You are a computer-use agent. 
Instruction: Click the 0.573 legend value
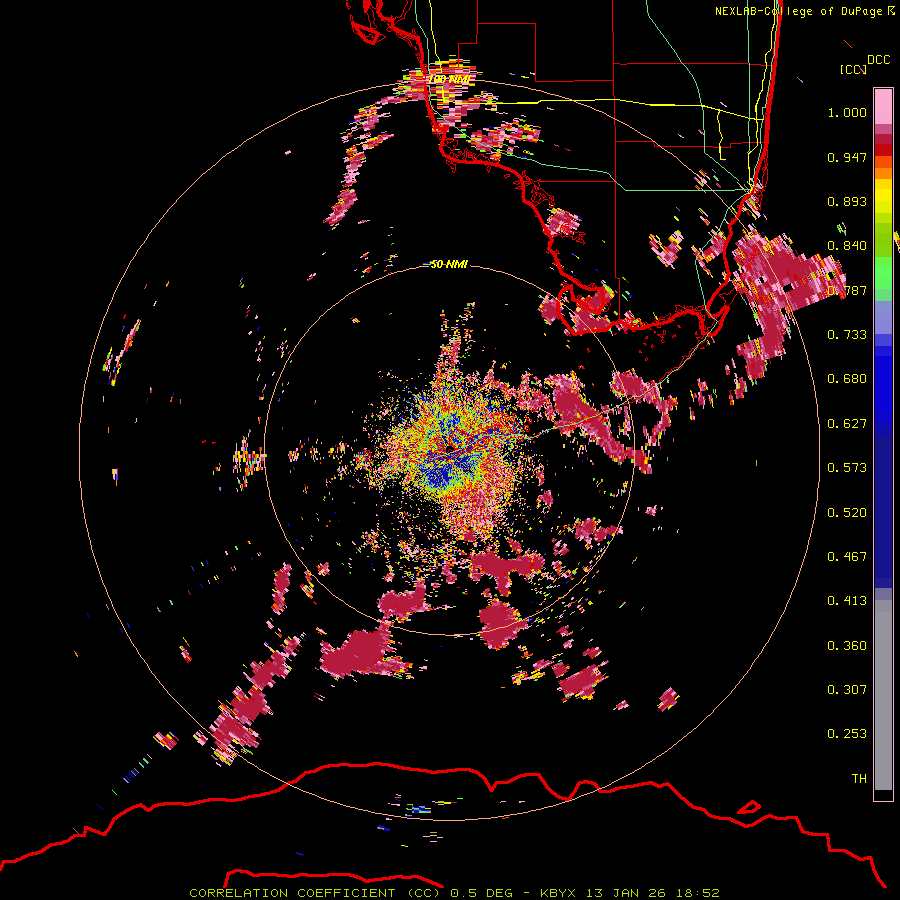tap(847, 468)
